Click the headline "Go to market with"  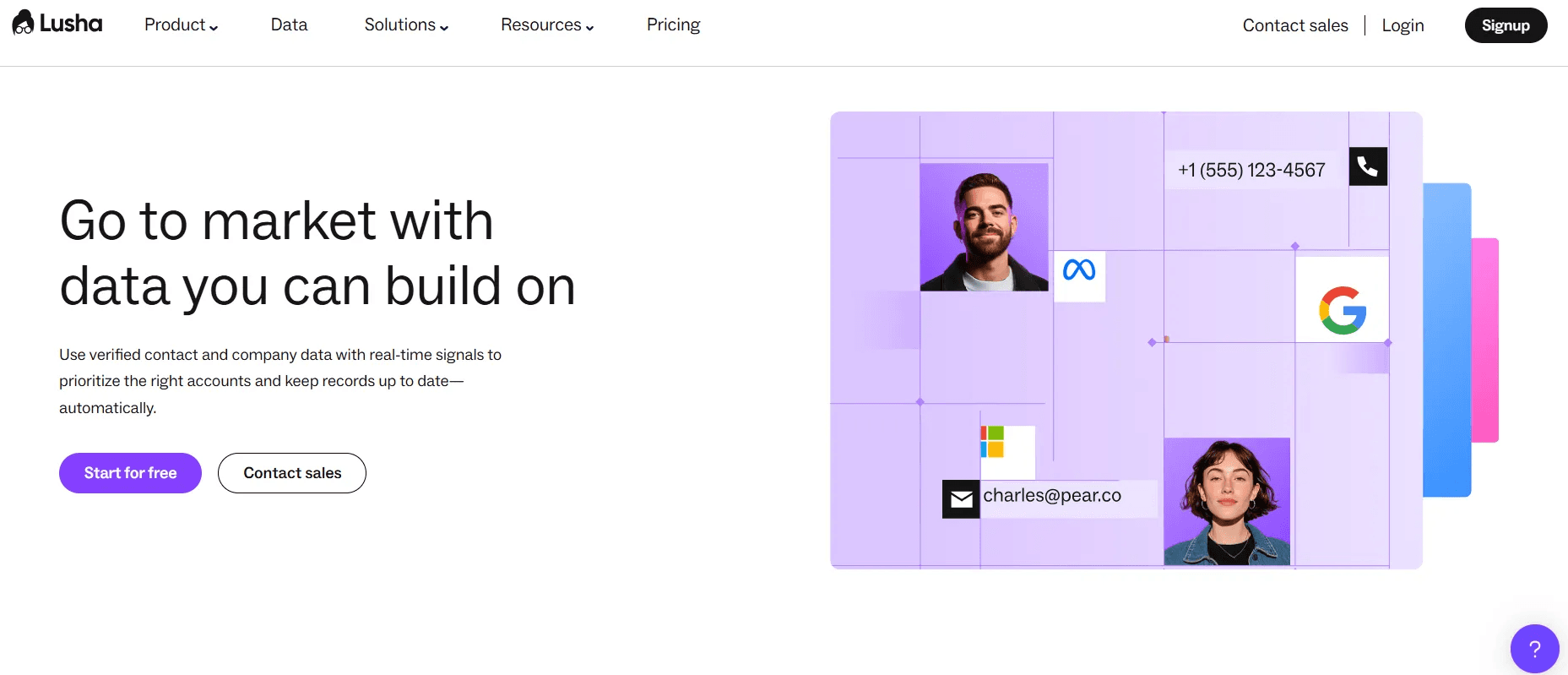coord(276,220)
